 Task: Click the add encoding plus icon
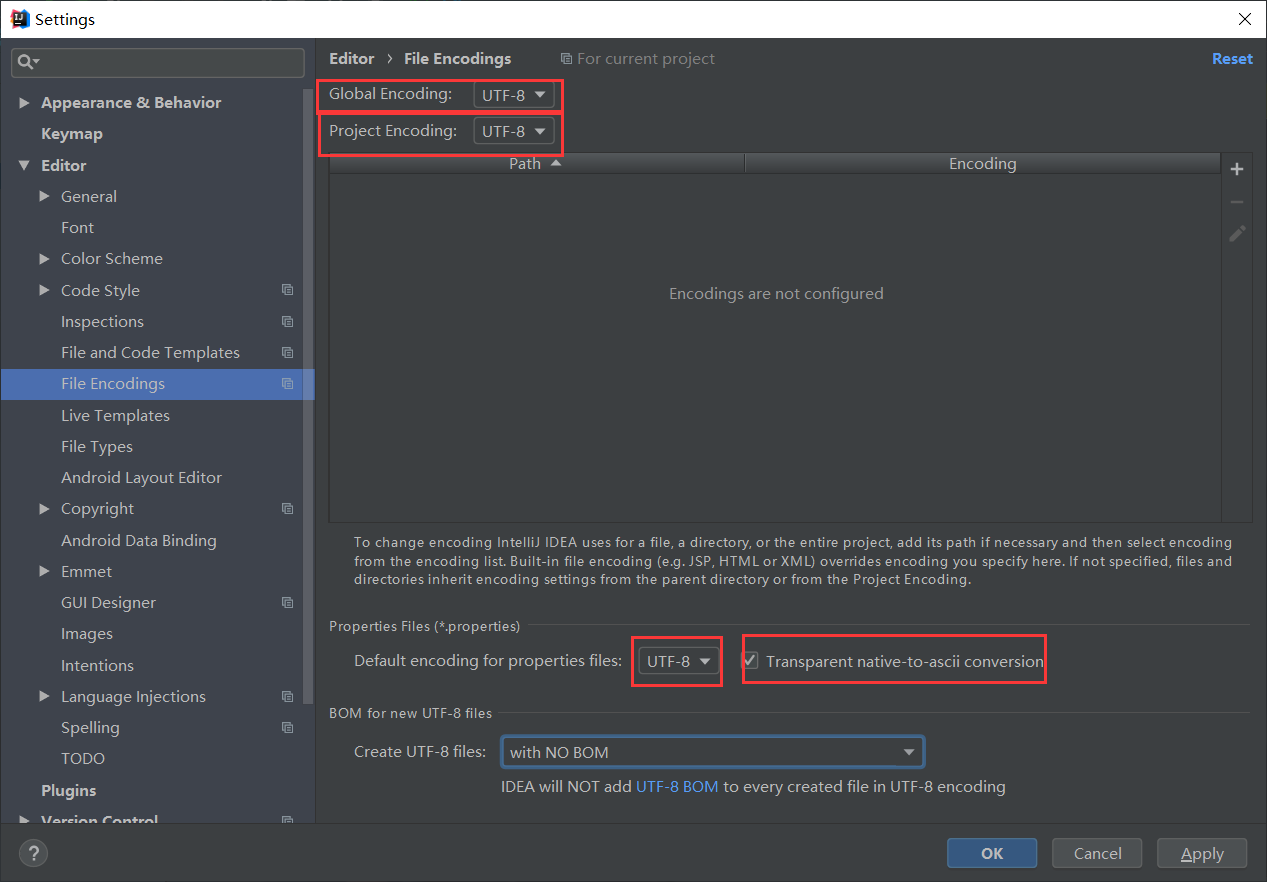tap(1237, 169)
